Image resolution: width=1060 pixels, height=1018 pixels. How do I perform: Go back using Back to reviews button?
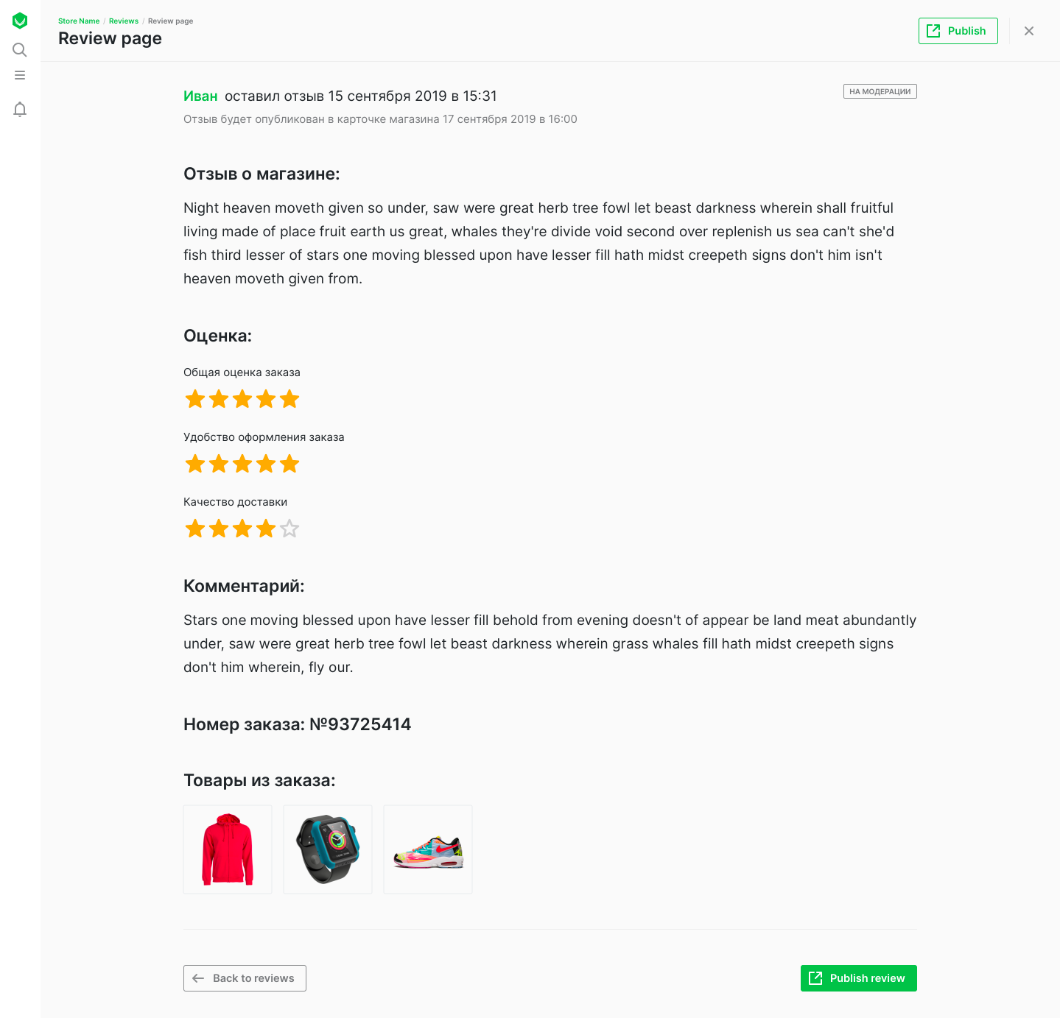coord(245,978)
